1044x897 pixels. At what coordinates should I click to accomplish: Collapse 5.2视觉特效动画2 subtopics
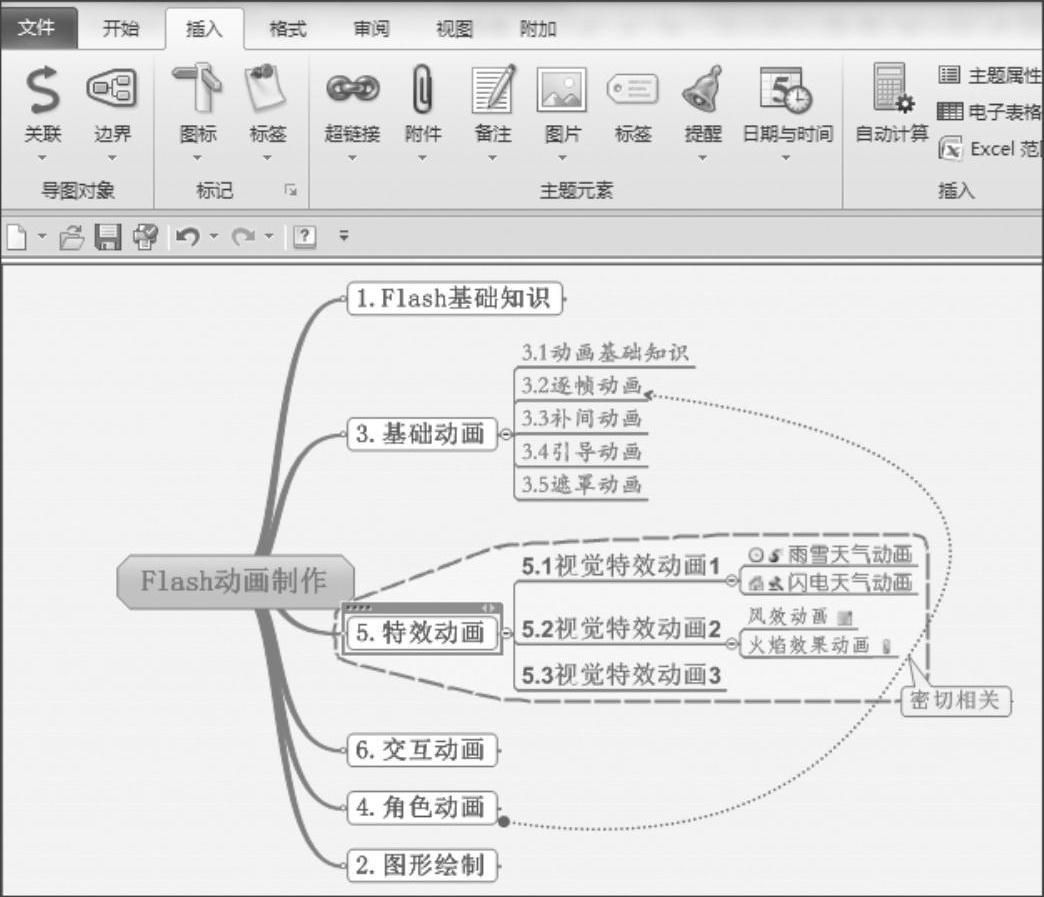click(731, 644)
